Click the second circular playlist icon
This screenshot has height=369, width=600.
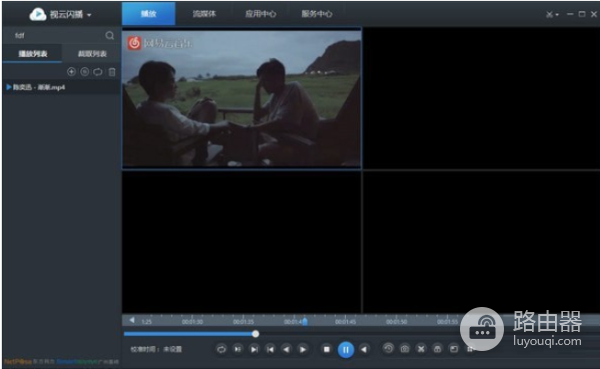pyautogui.click(x=85, y=72)
